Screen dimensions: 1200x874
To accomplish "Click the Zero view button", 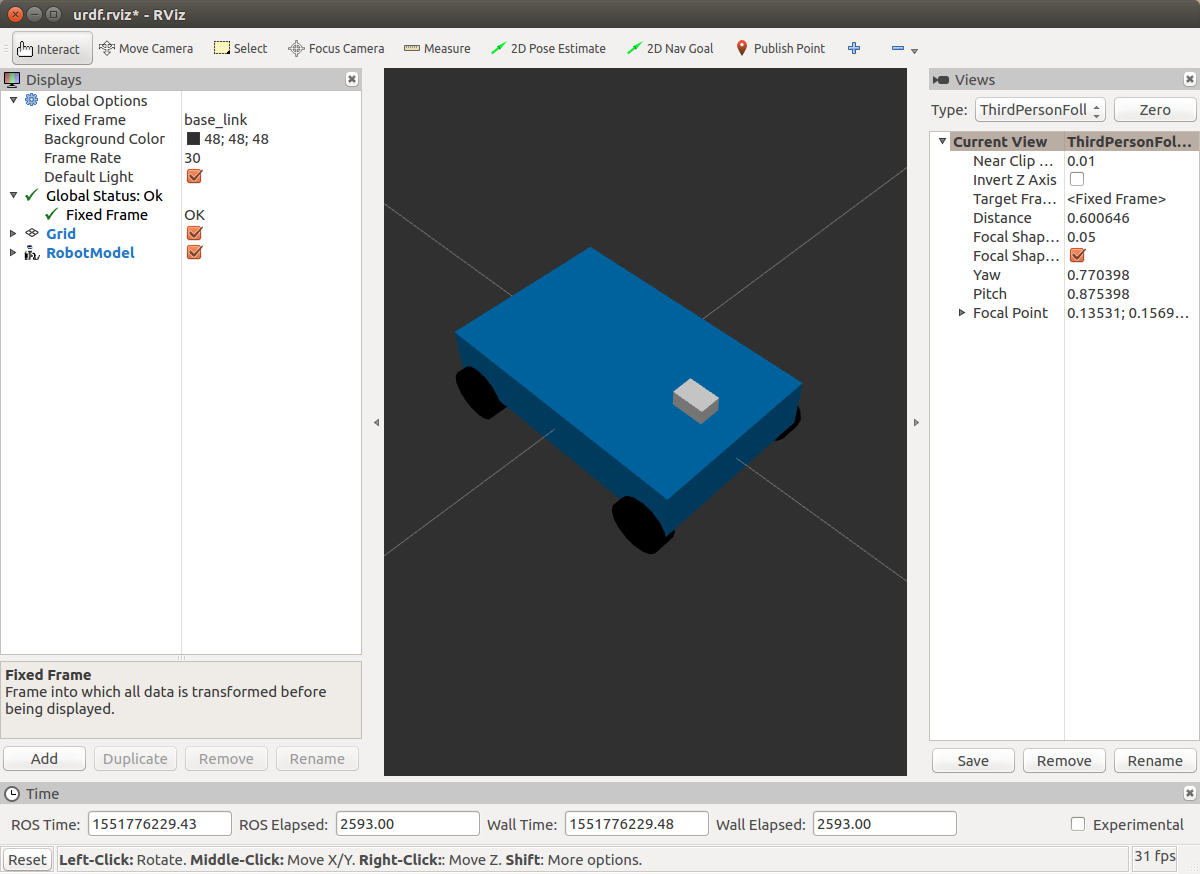I will (x=1155, y=109).
